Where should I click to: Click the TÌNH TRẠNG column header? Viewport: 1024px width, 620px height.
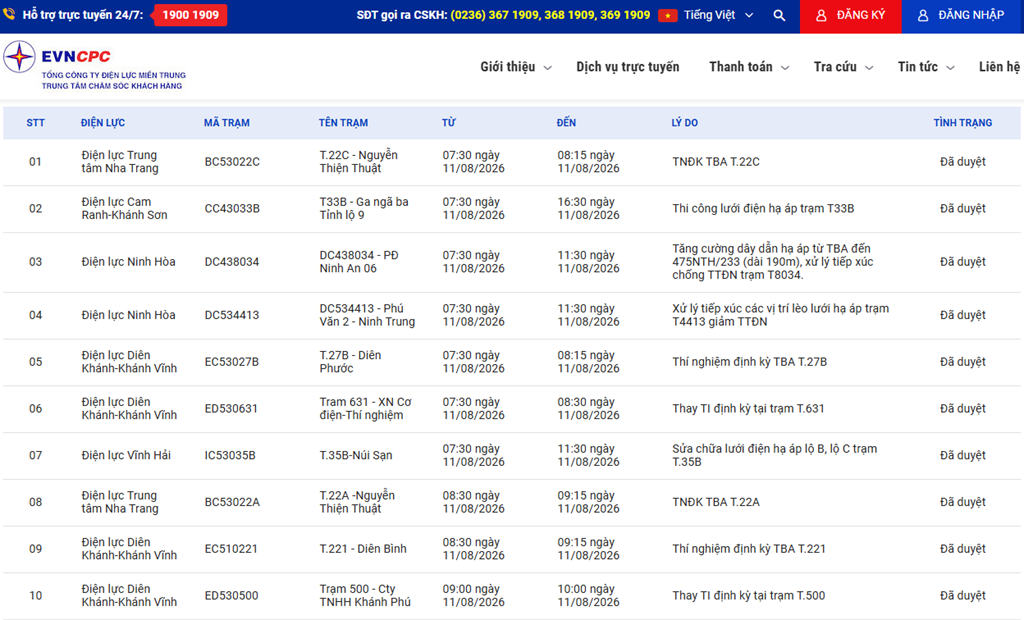click(963, 123)
